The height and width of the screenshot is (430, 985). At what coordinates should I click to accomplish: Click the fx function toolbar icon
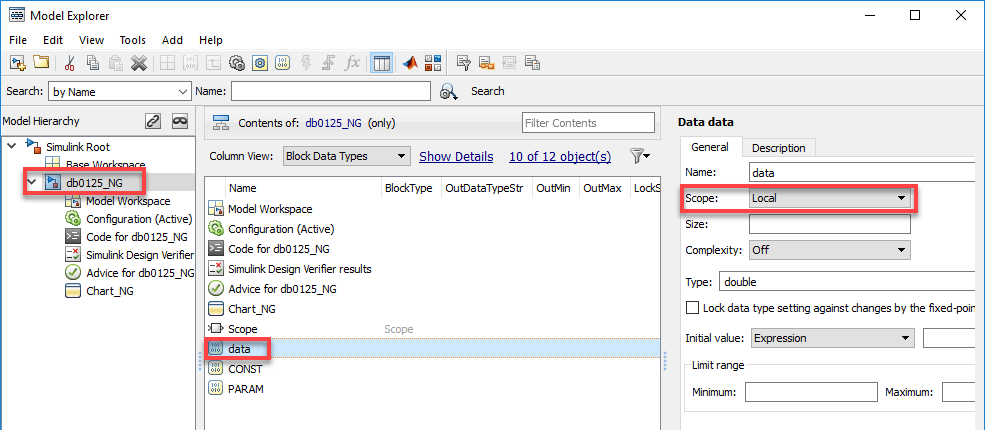[352, 63]
